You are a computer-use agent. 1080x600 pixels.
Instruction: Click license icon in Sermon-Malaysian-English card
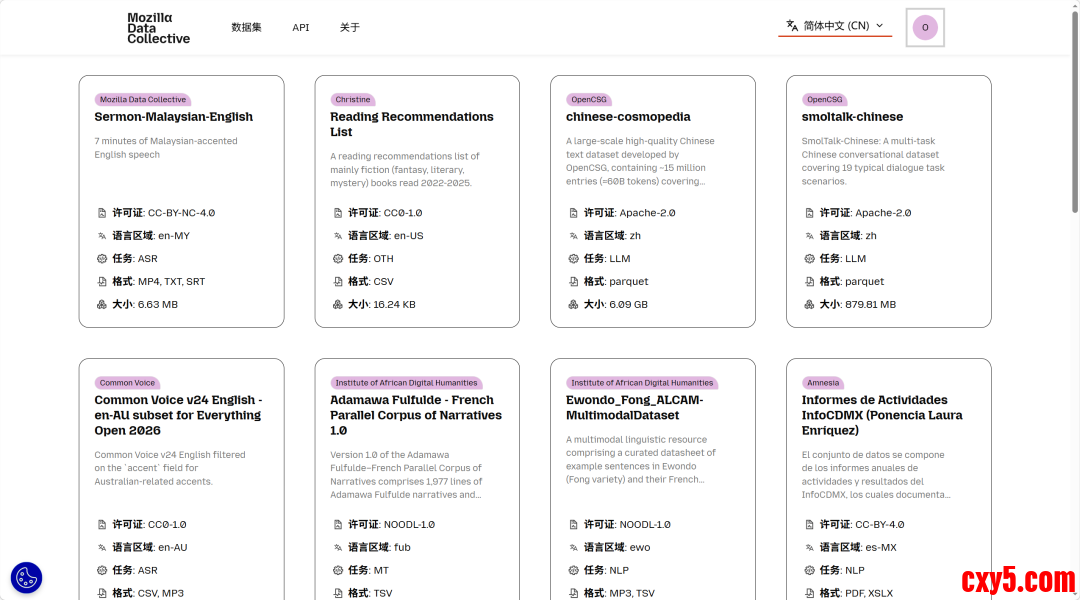tap(102, 213)
